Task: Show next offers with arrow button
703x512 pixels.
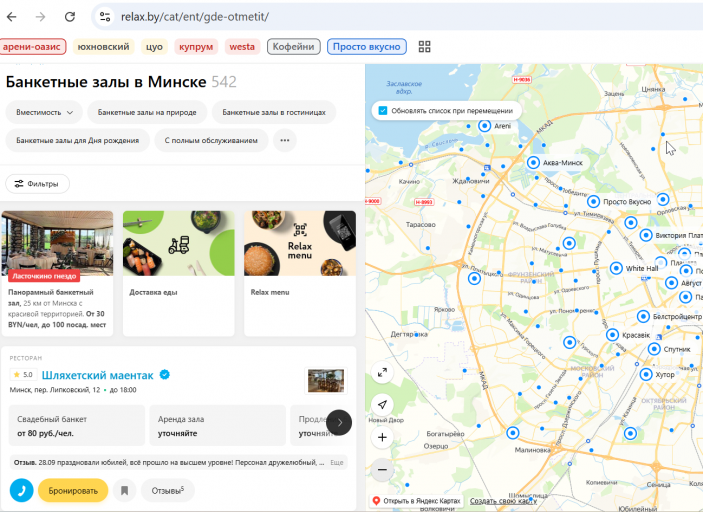Action: 339,422
